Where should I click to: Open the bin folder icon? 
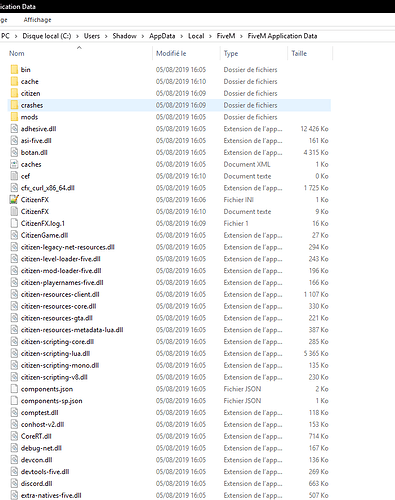pyautogui.click(x=14, y=69)
